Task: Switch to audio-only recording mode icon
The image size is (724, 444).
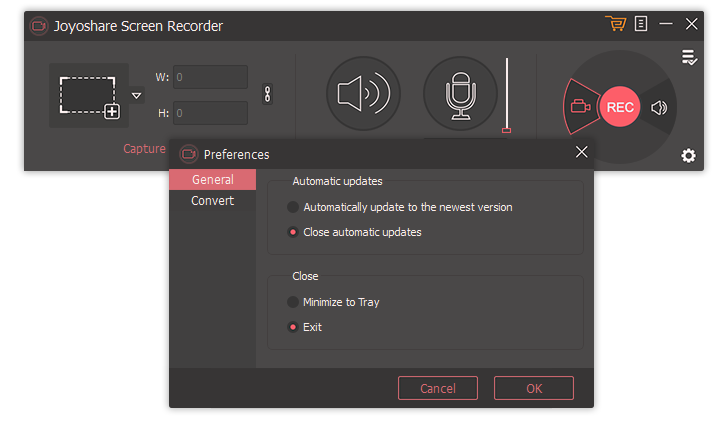Action: pyautogui.click(x=659, y=108)
